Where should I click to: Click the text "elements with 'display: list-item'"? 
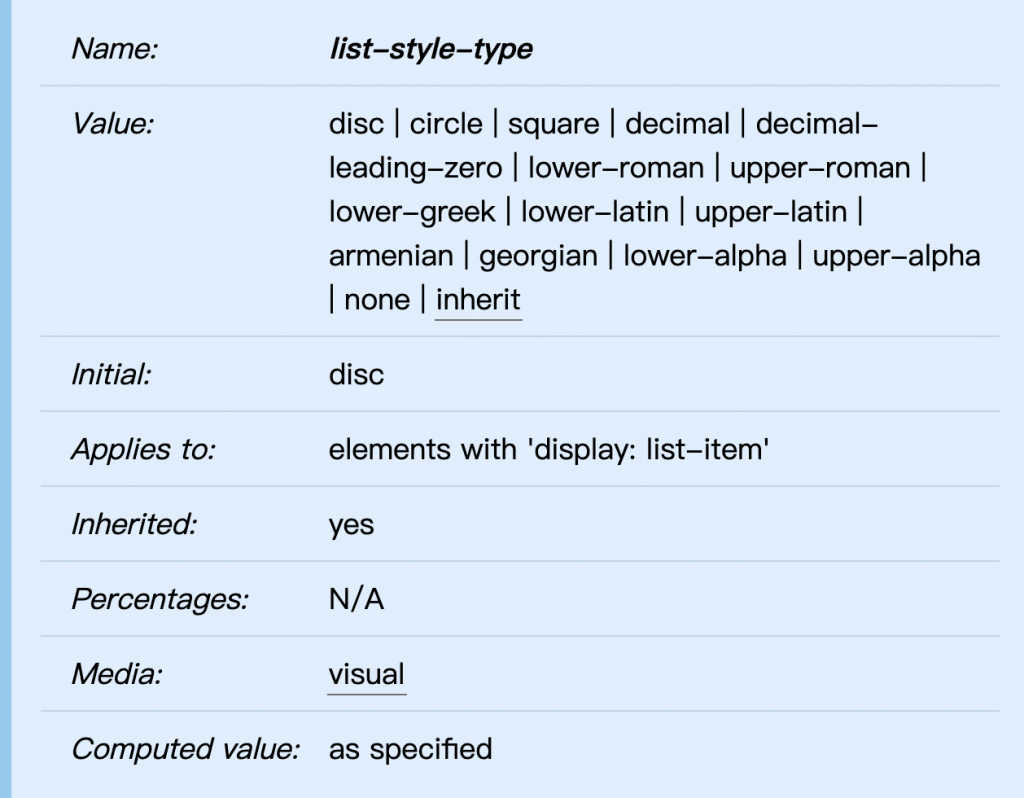[548, 450]
